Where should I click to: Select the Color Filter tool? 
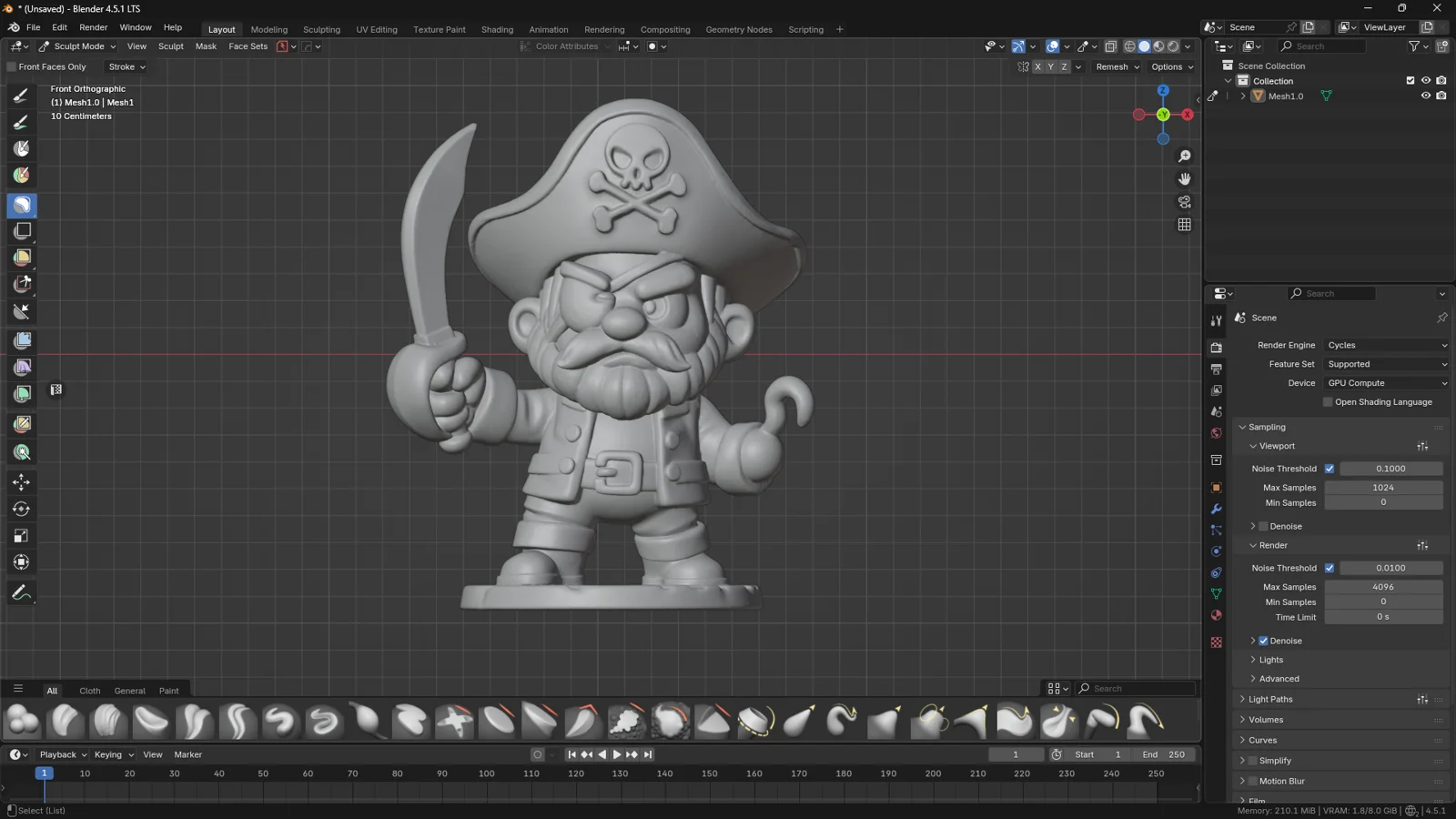click(x=22, y=393)
